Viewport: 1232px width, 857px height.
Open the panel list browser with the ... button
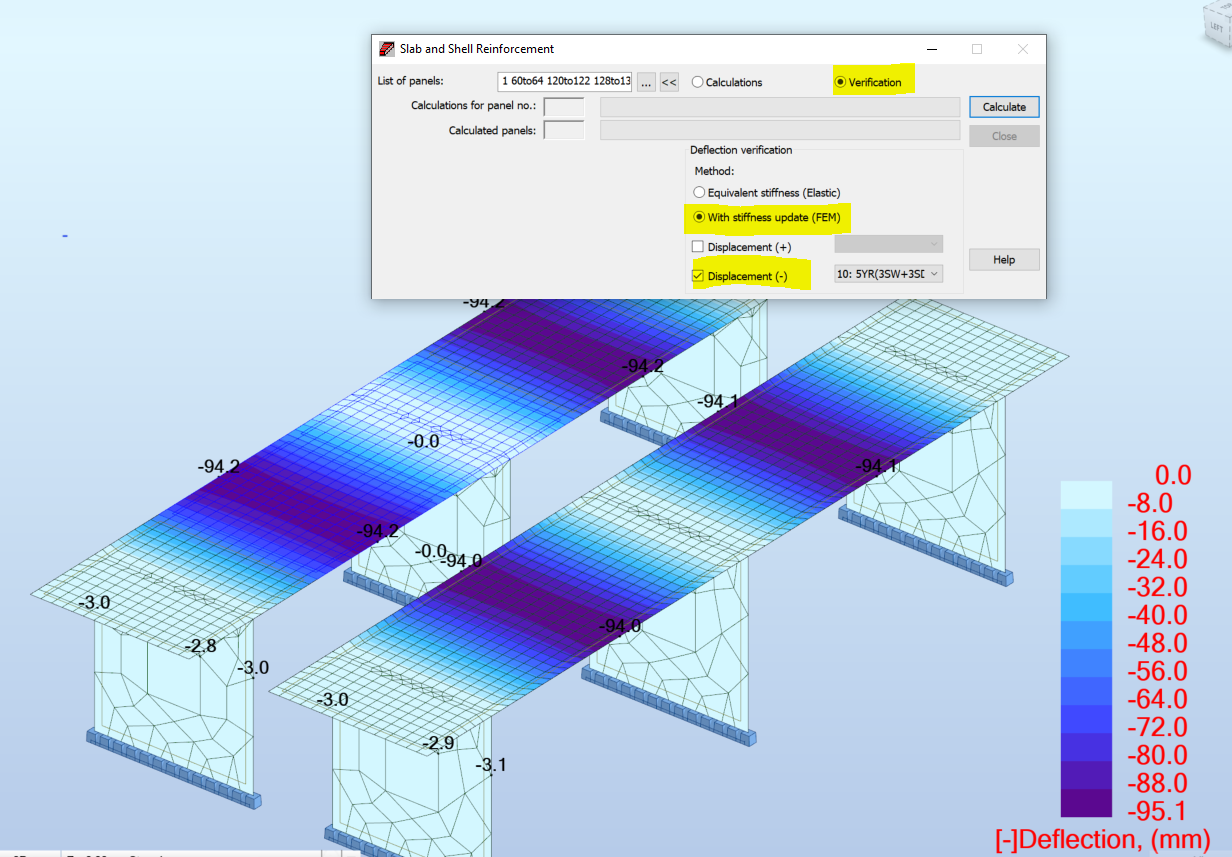coord(646,82)
